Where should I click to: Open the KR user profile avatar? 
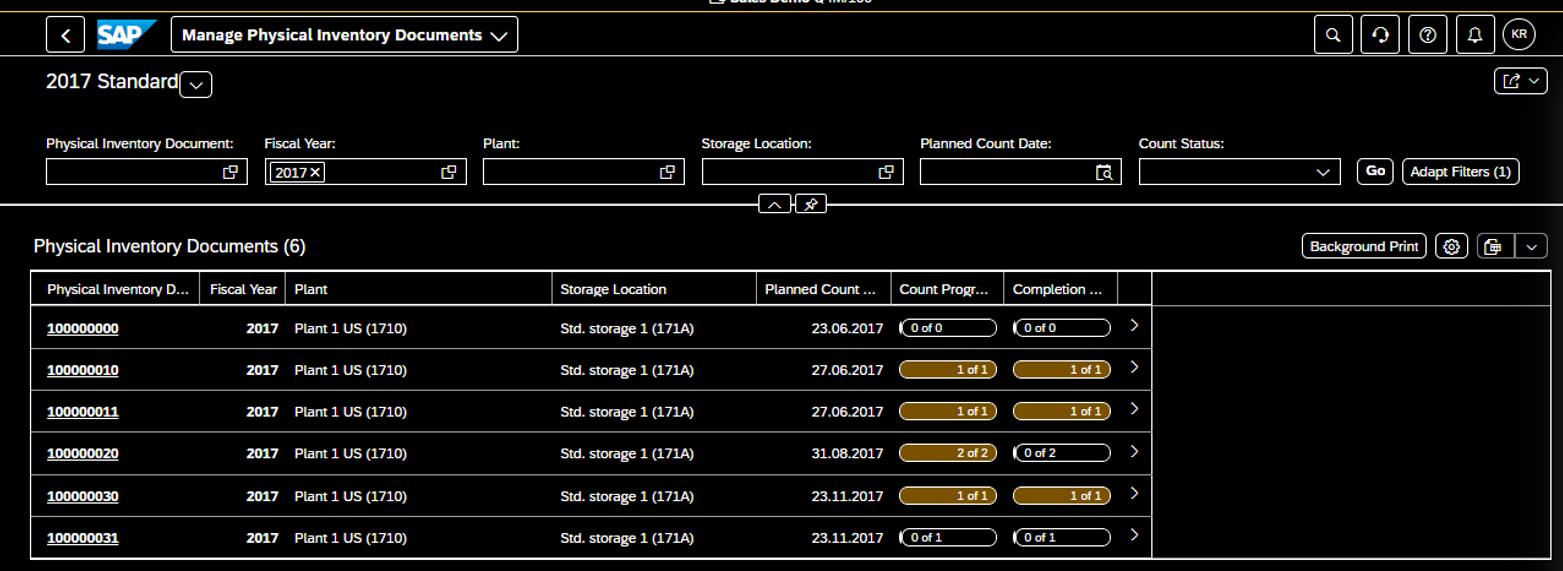click(1519, 35)
